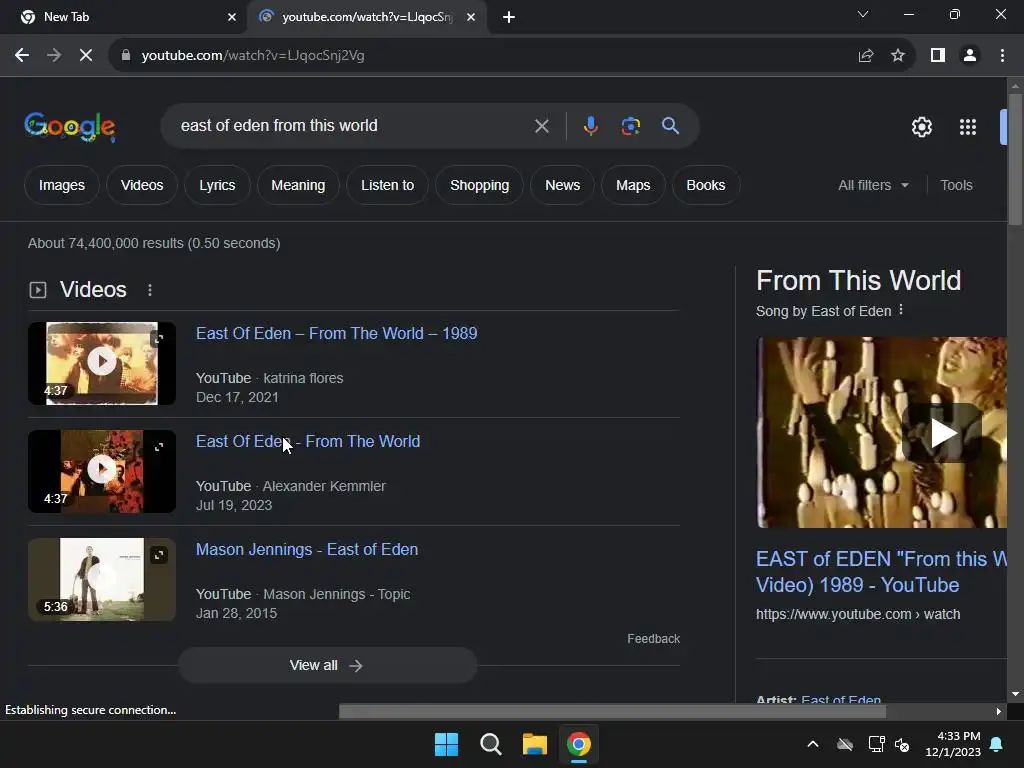Open the Google apps grid
Image resolution: width=1024 pixels, height=768 pixels.
coord(968,127)
